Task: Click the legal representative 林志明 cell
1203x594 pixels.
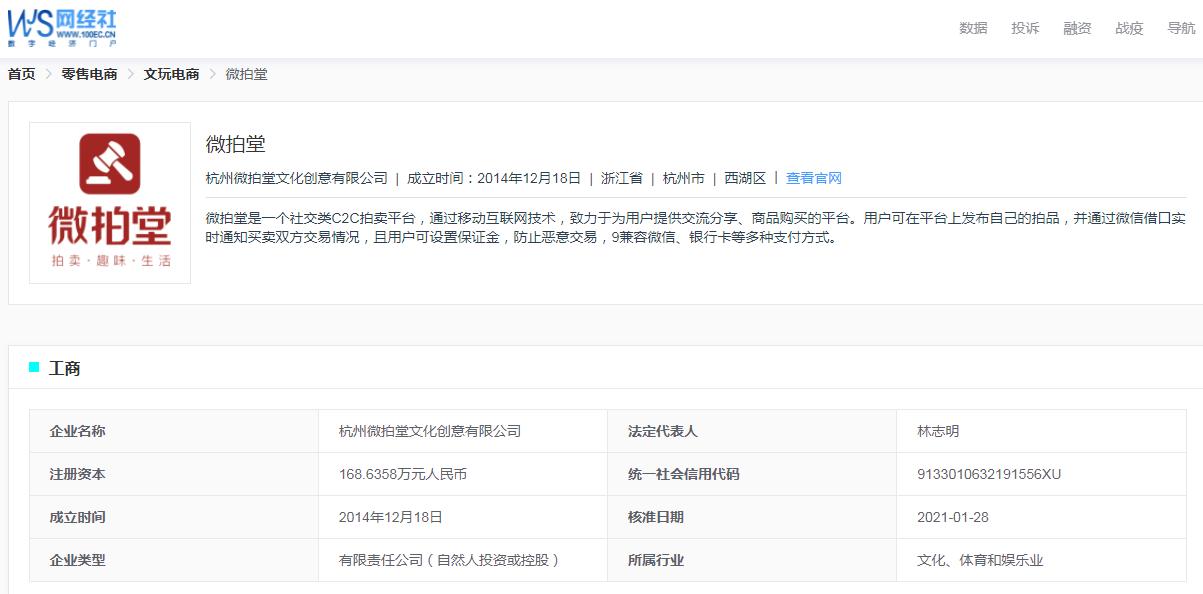Action: point(939,431)
